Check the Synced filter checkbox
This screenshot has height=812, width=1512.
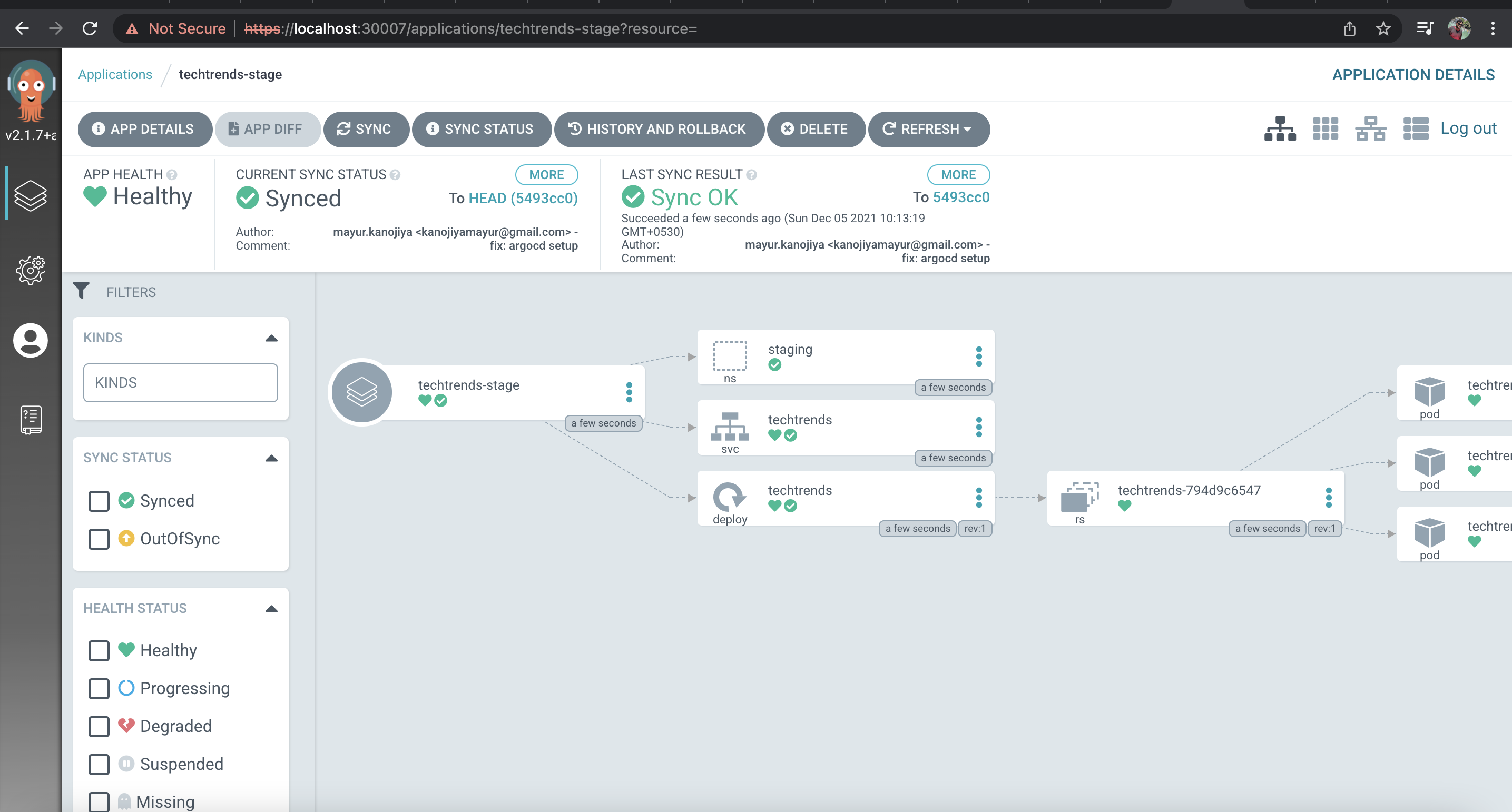pos(99,501)
